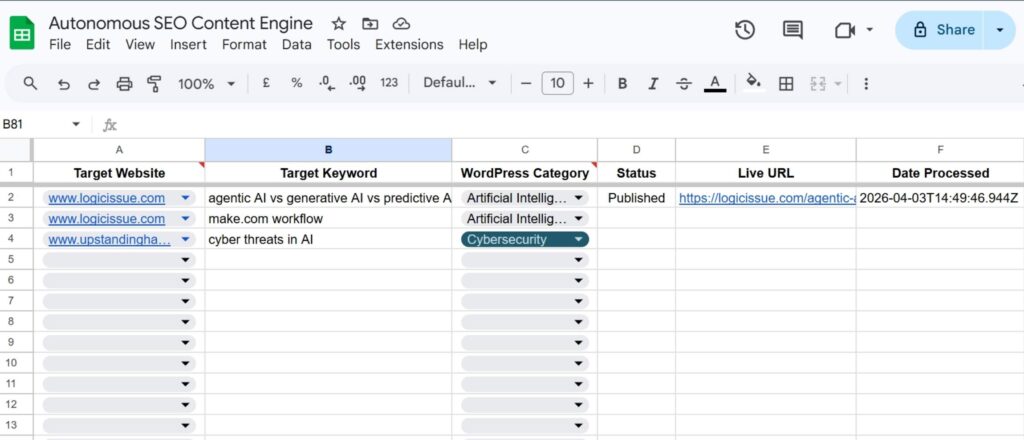Open the 100% zoom dropdown
1024x440 pixels.
pyautogui.click(x=206, y=84)
